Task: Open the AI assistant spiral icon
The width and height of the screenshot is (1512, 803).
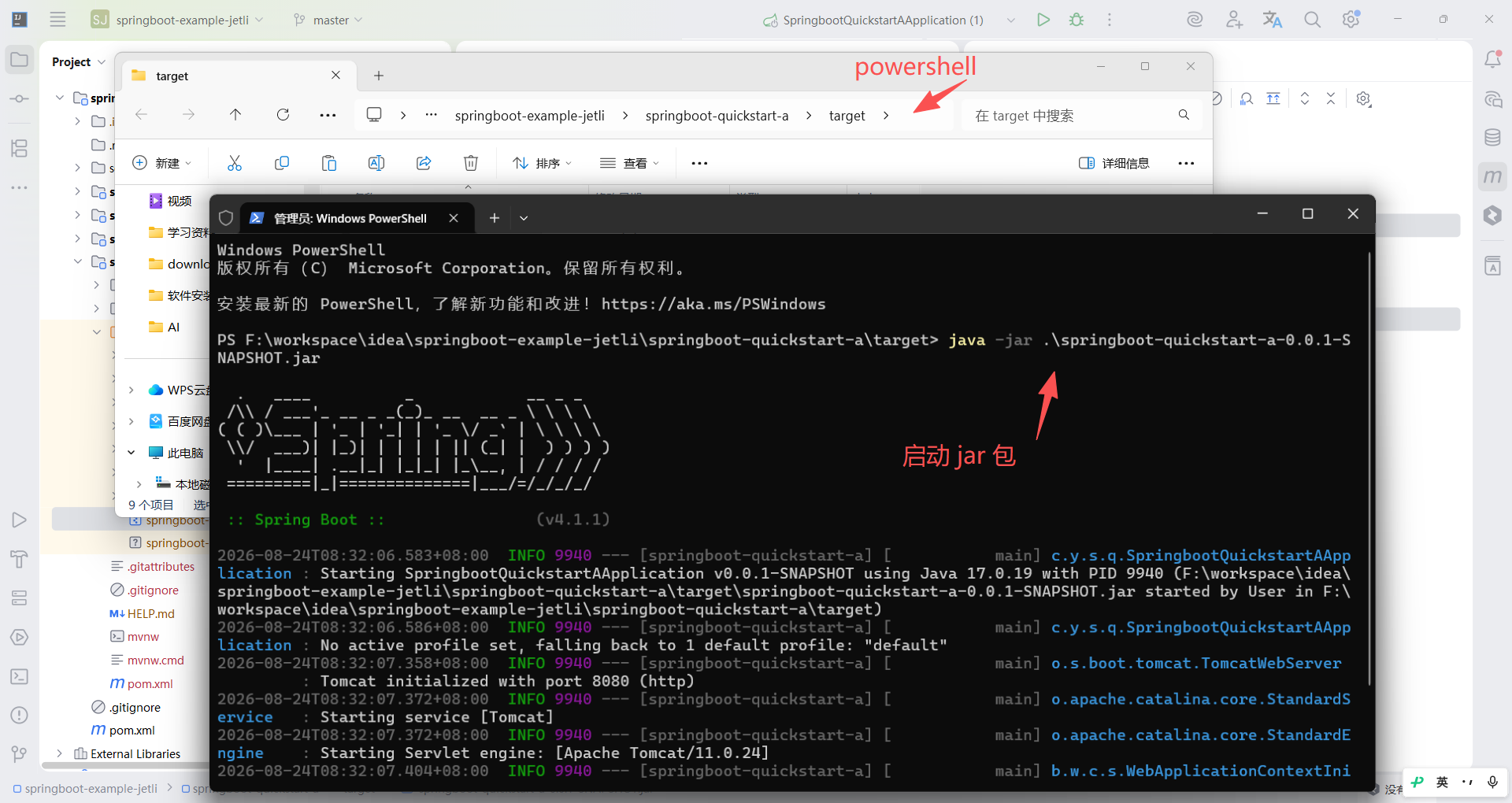Action: click(1195, 20)
